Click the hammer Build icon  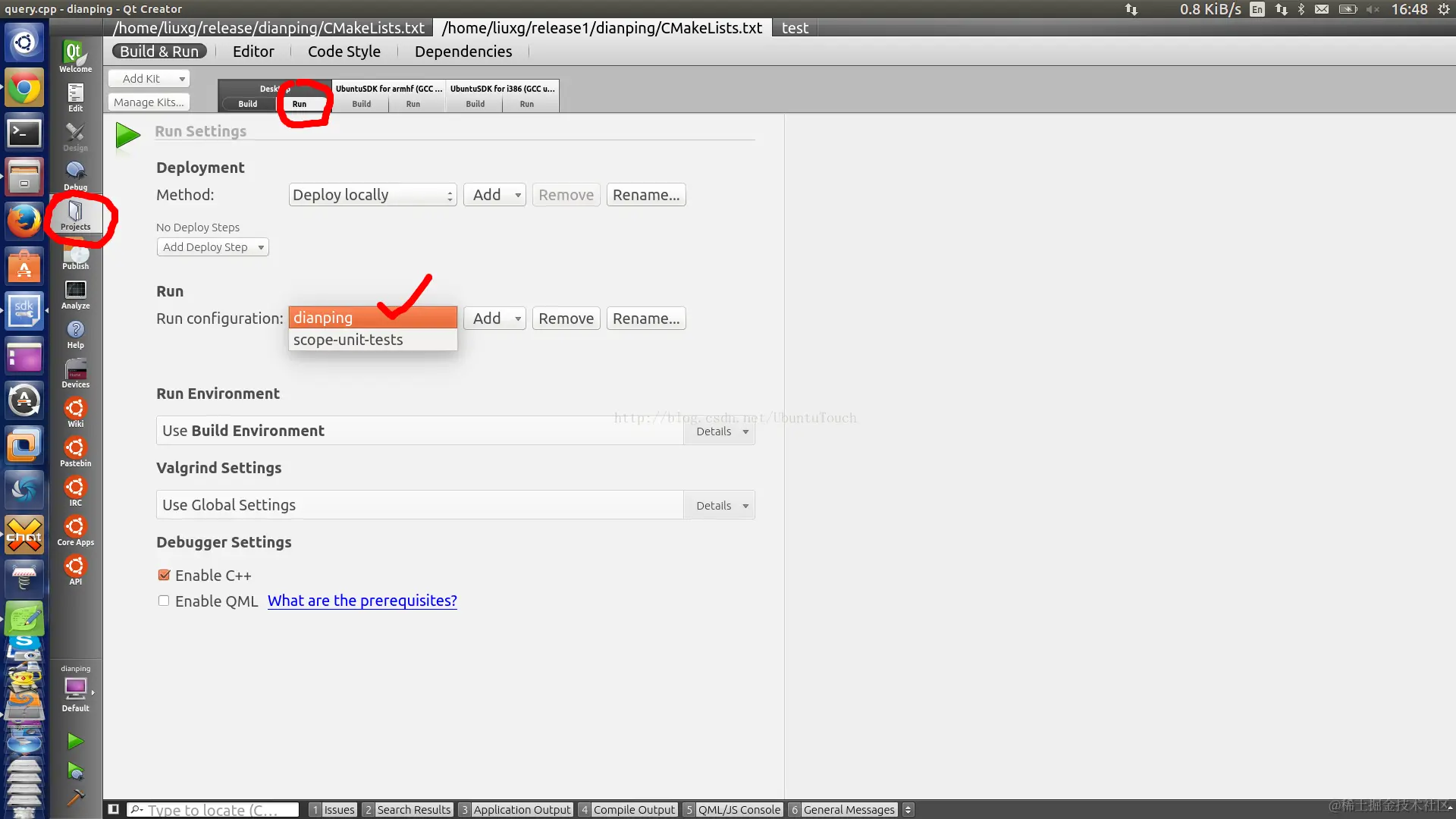coord(75,798)
